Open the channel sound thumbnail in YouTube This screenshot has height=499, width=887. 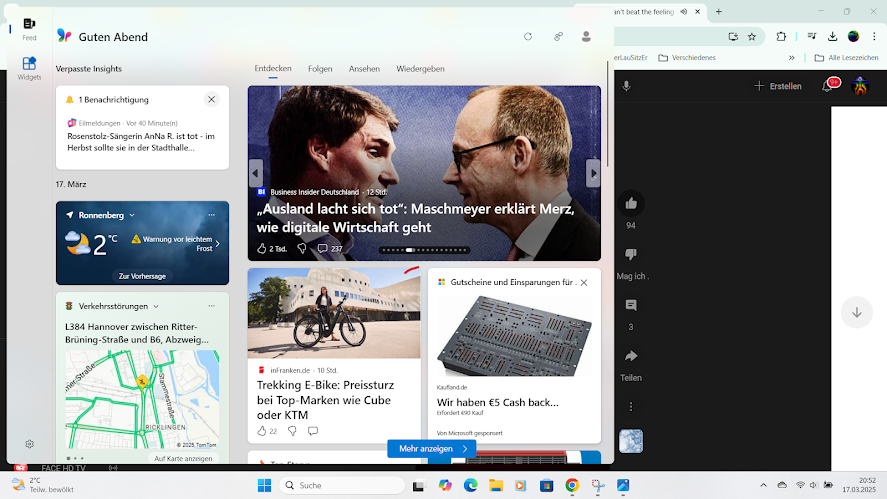[x=631, y=441]
